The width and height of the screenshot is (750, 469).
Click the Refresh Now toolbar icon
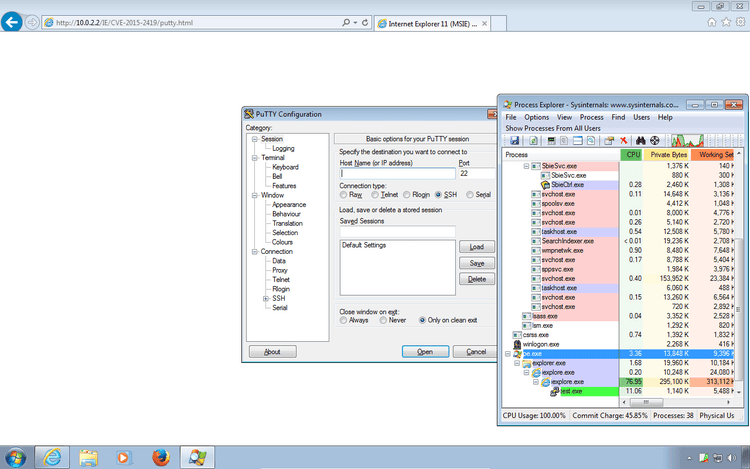[533, 141]
